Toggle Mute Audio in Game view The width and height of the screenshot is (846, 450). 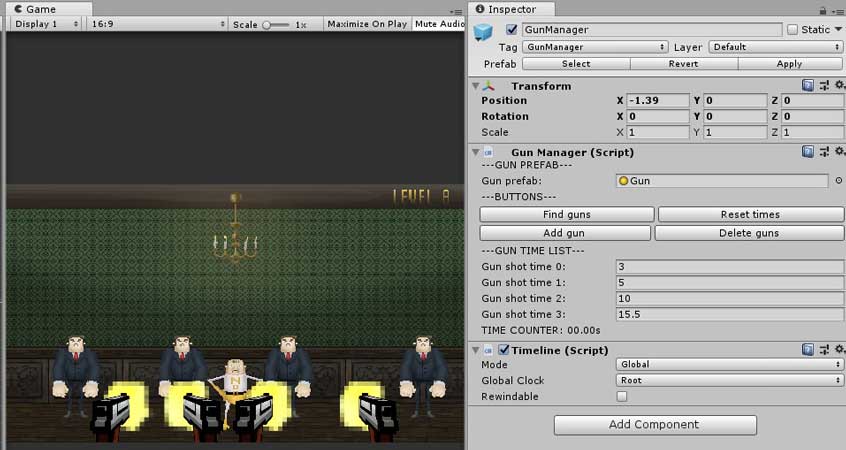pyautogui.click(x=439, y=24)
